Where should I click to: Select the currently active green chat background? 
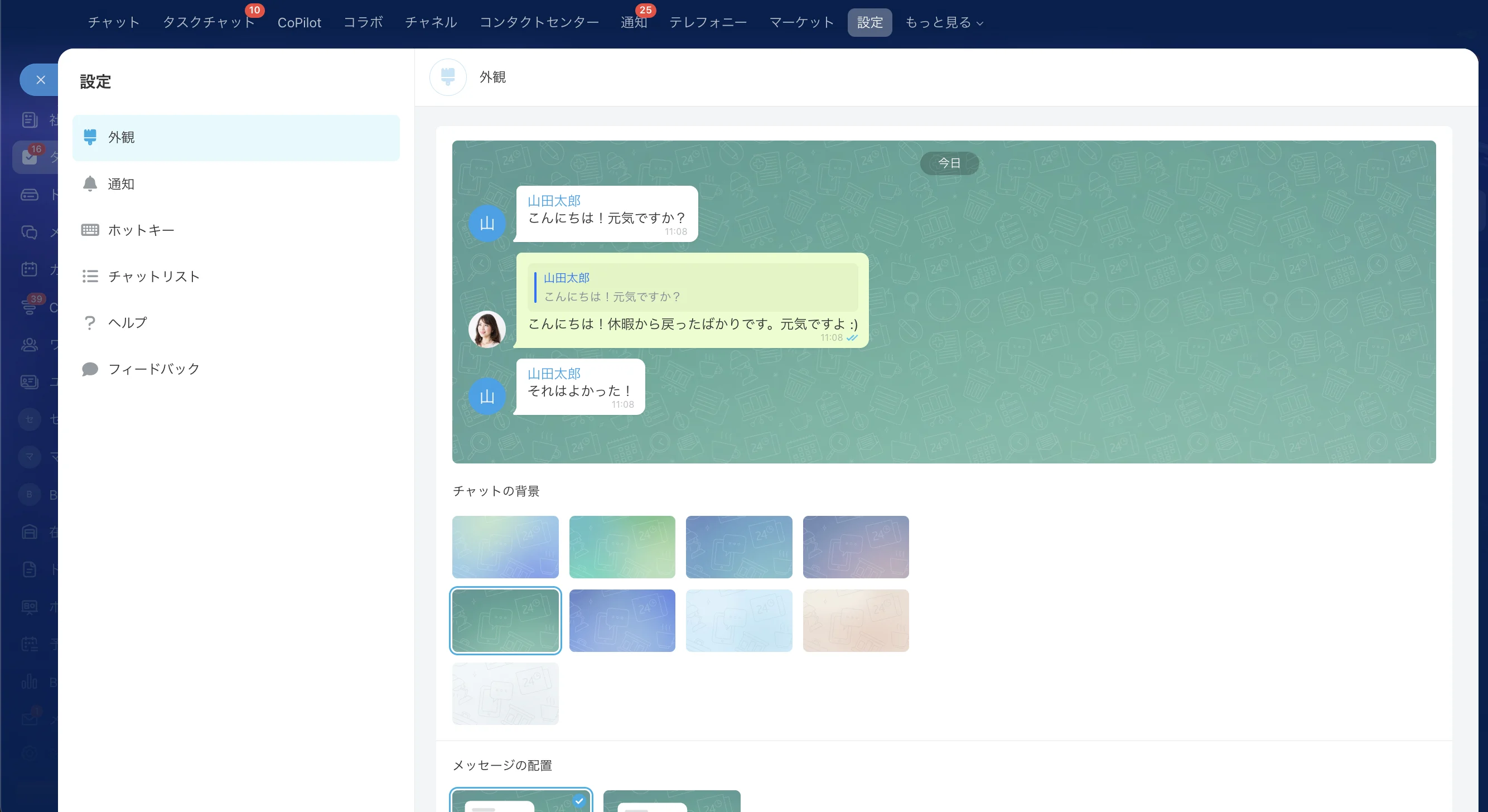(x=505, y=621)
